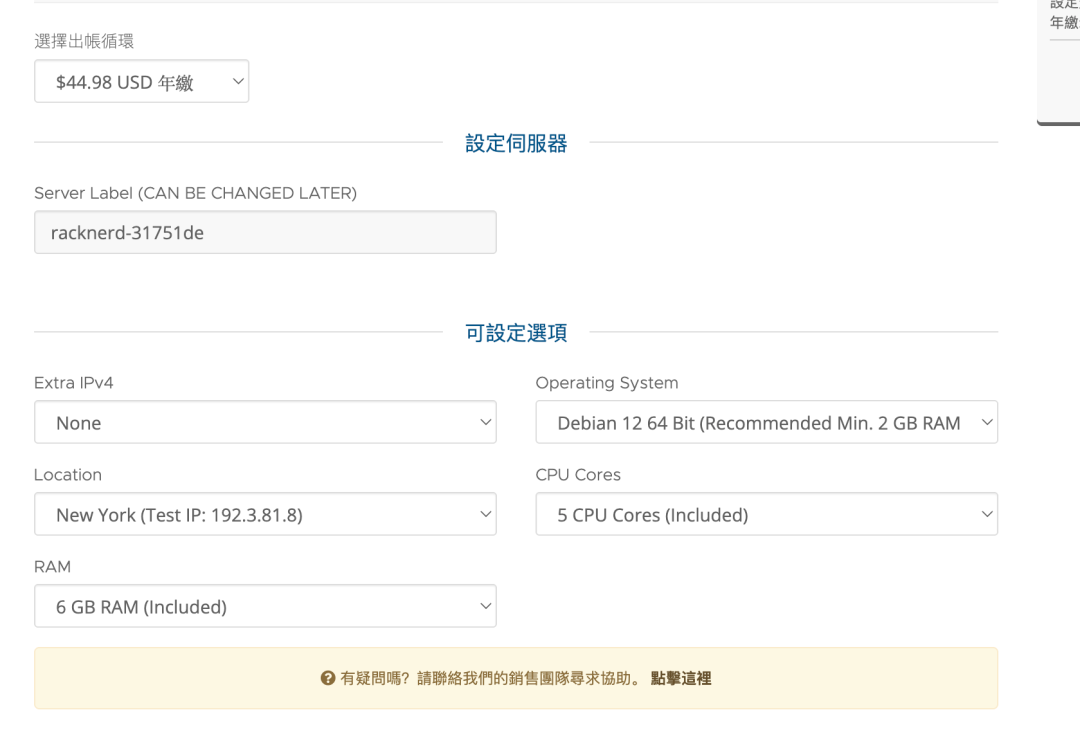The height and width of the screenshot is (737, 1080).
Task: Click the chevron arrow on CPU Cores select
Action: point(987,515)
